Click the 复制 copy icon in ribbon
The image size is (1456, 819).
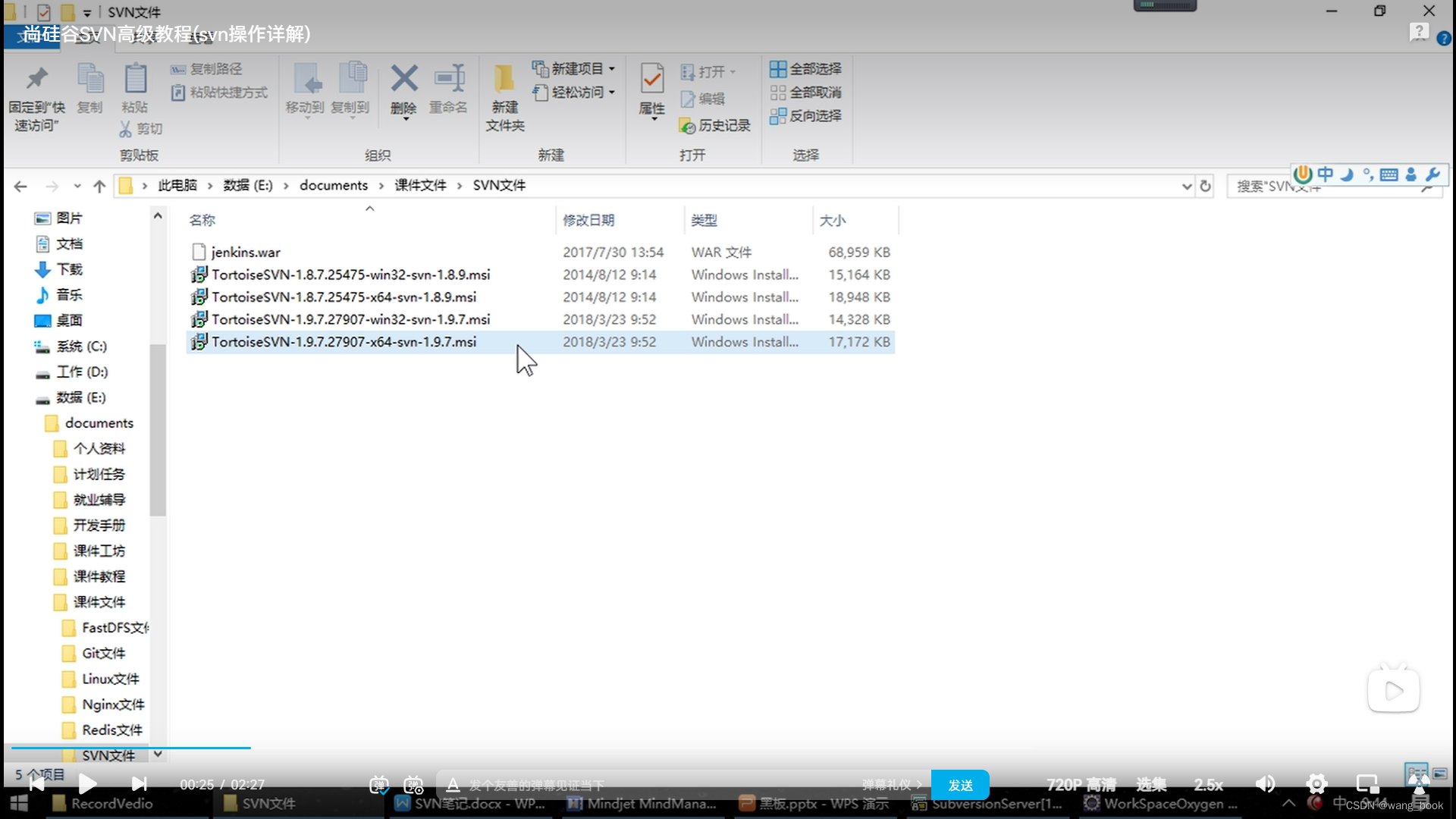(x=90, y=78)
